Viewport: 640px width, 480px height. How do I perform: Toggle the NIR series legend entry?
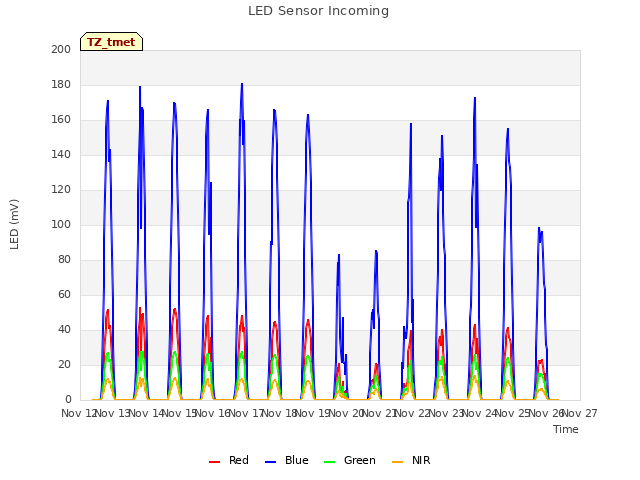pyautogui.click(x=411, y=460)
